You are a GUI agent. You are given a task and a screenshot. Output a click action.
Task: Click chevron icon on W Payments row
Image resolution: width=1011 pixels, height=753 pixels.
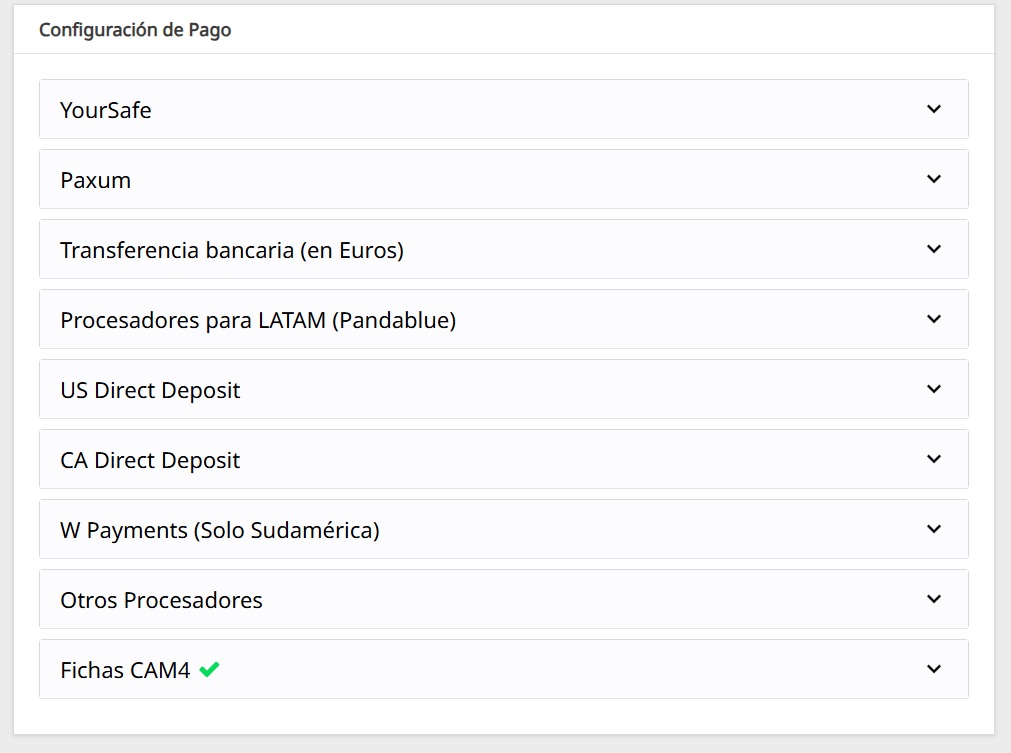(934, 529)
